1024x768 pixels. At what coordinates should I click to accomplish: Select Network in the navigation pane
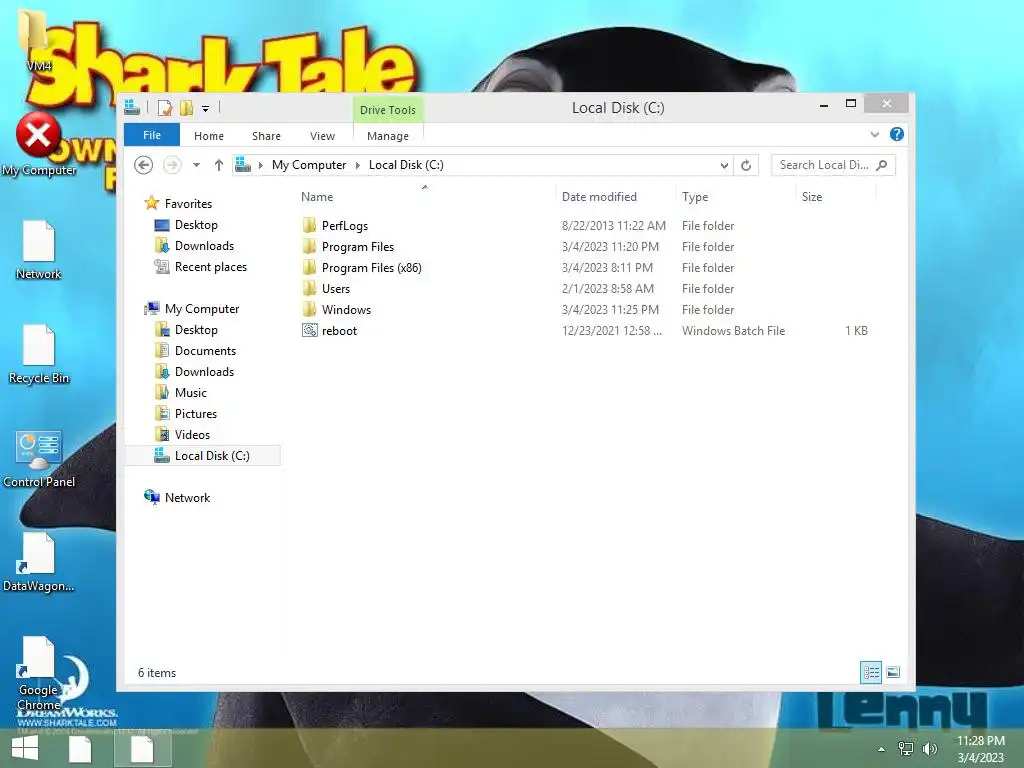pyautogui.click(x=176, y=498)
